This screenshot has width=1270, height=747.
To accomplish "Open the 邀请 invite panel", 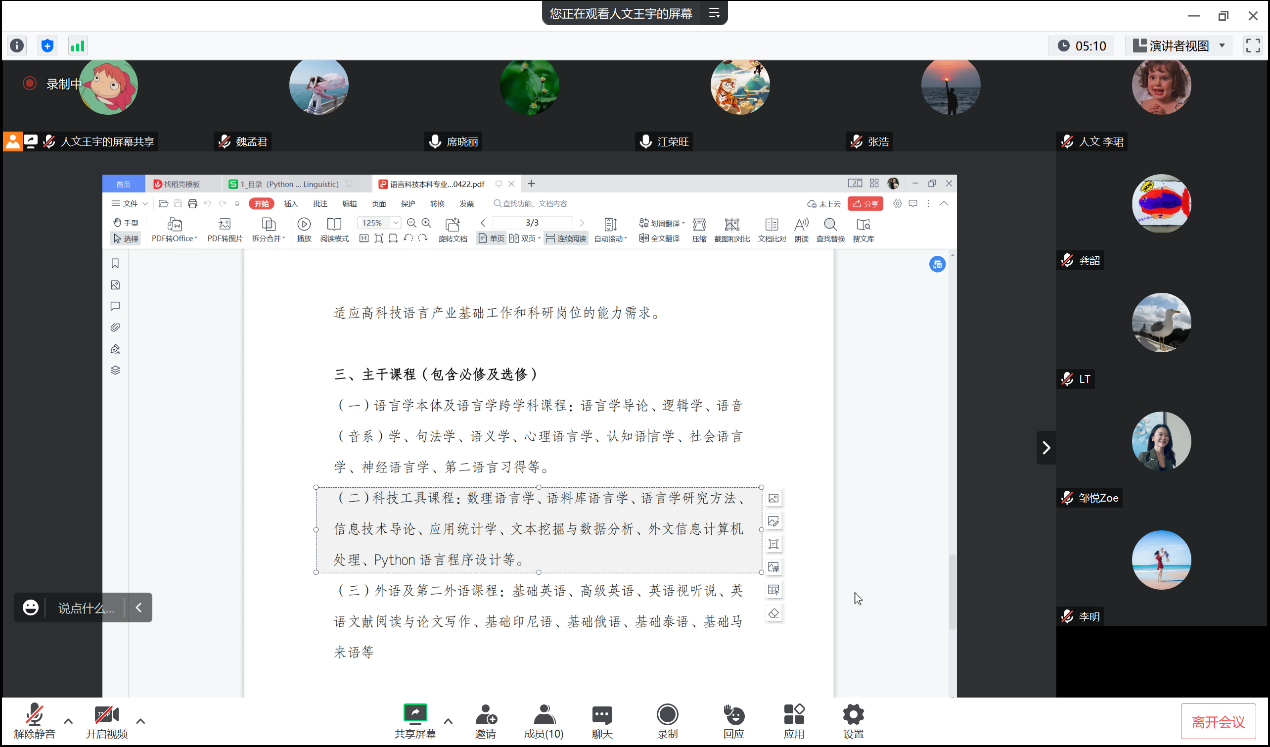I will coord(486,721).
